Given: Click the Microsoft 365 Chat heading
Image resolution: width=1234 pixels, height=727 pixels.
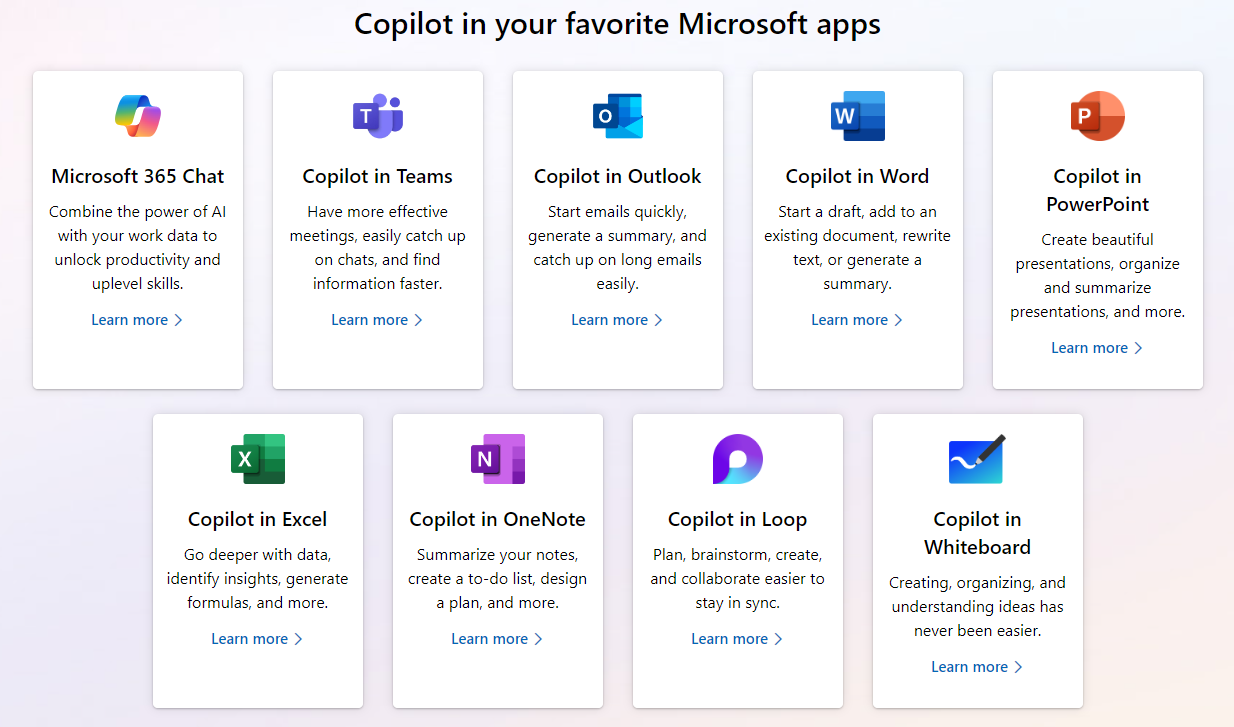Looking at the screenshot, I should (138, 177).
